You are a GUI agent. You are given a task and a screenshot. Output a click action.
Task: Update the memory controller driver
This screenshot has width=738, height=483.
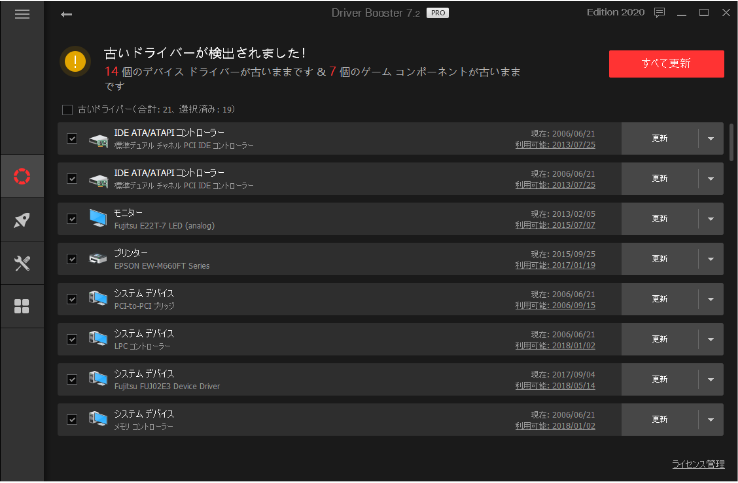659,419
